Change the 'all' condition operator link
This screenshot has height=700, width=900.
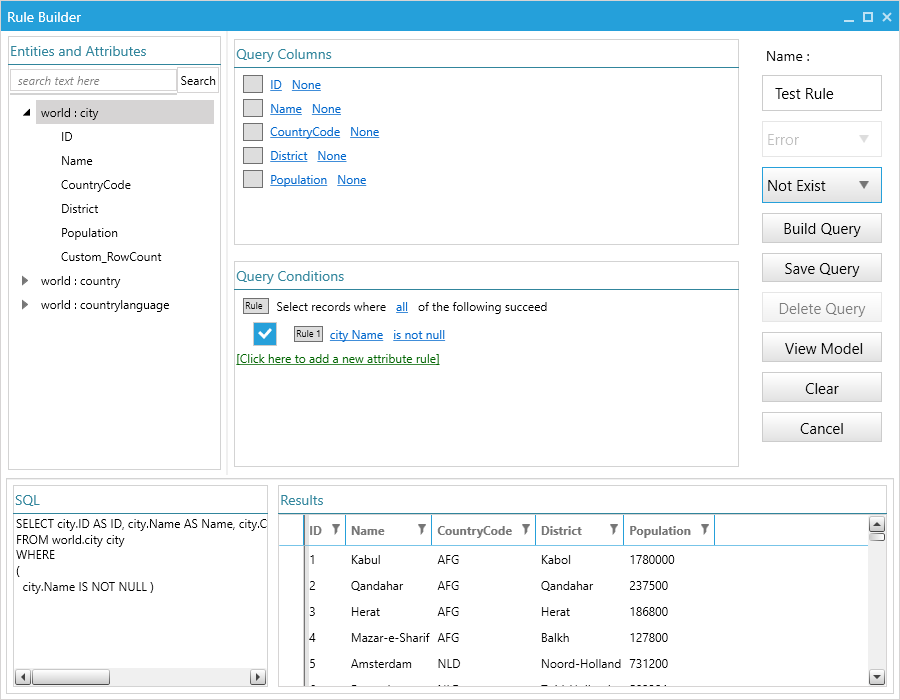pyautogui.click(x=402, y=307)
